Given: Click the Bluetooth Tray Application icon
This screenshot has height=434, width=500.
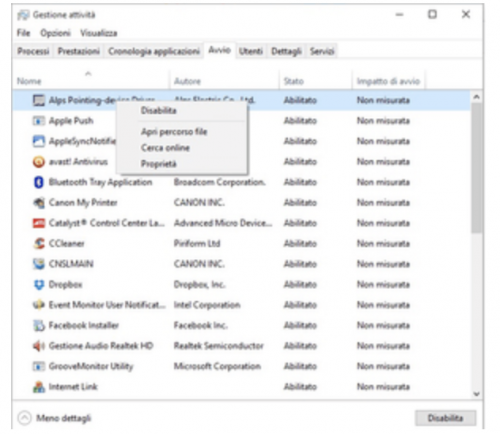Looking at the screenshot, I should [39, 182].
